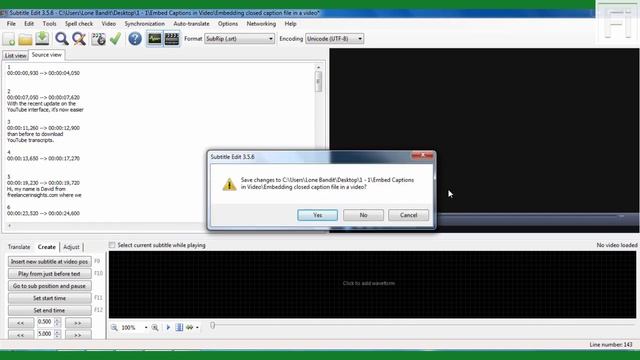Click the 'Hi, my name is David from' line
Viewport: 640px width, 360px height.
(36, 189)
